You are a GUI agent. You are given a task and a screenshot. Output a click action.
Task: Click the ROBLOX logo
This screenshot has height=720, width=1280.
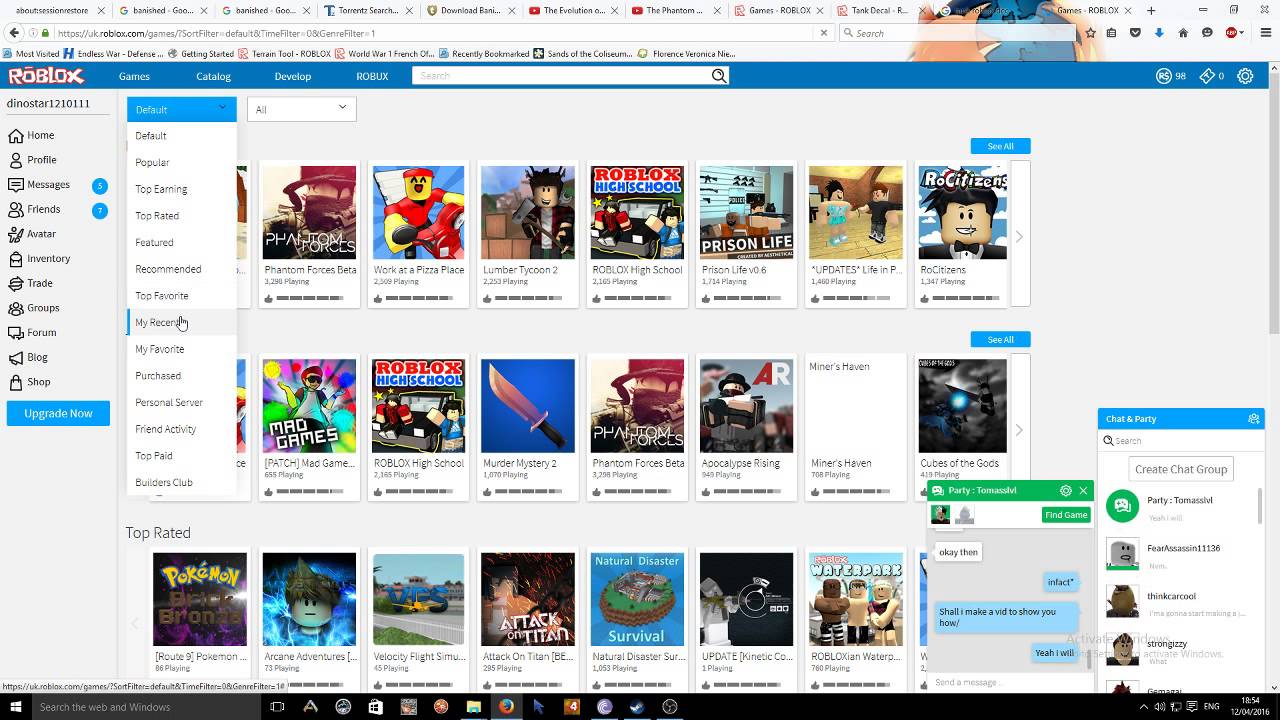coord(46,76)
